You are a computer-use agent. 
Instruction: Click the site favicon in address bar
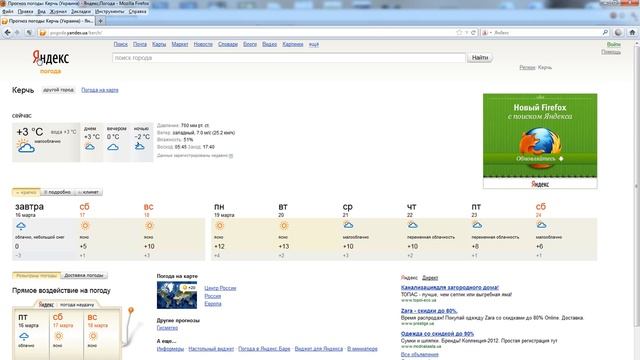(42, 33)
